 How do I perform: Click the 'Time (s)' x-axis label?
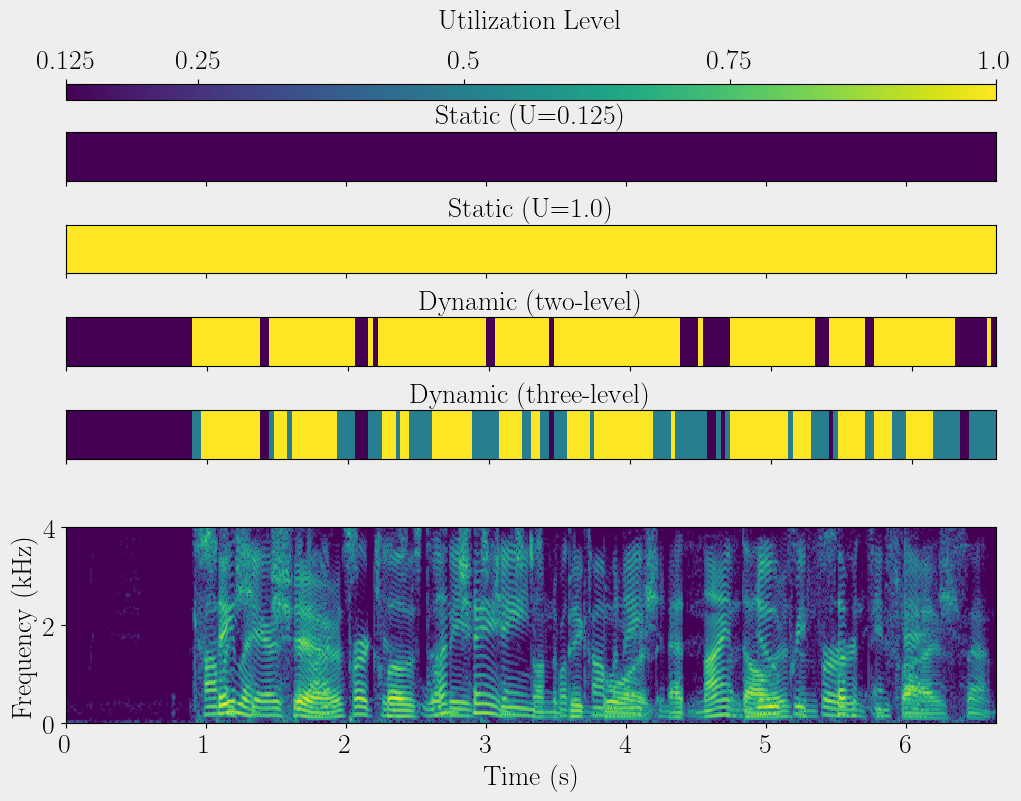(530, 777)
